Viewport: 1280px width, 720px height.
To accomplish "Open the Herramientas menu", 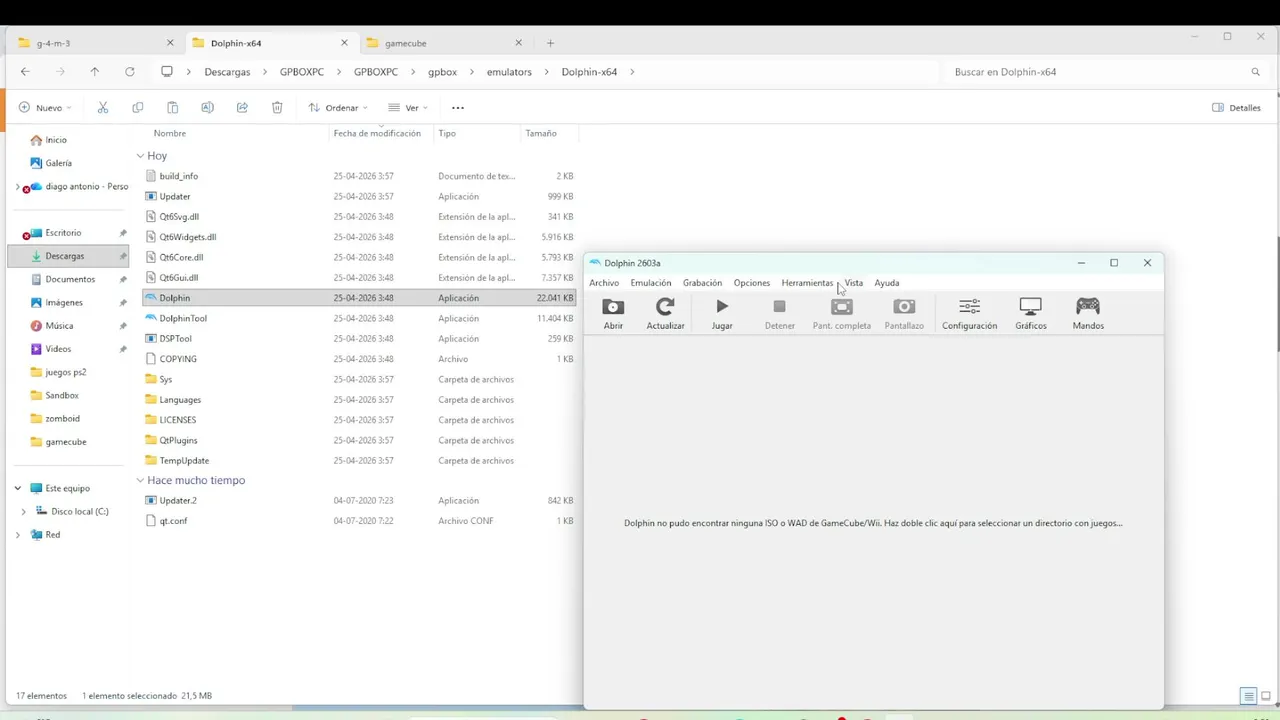I will point(807,283).
